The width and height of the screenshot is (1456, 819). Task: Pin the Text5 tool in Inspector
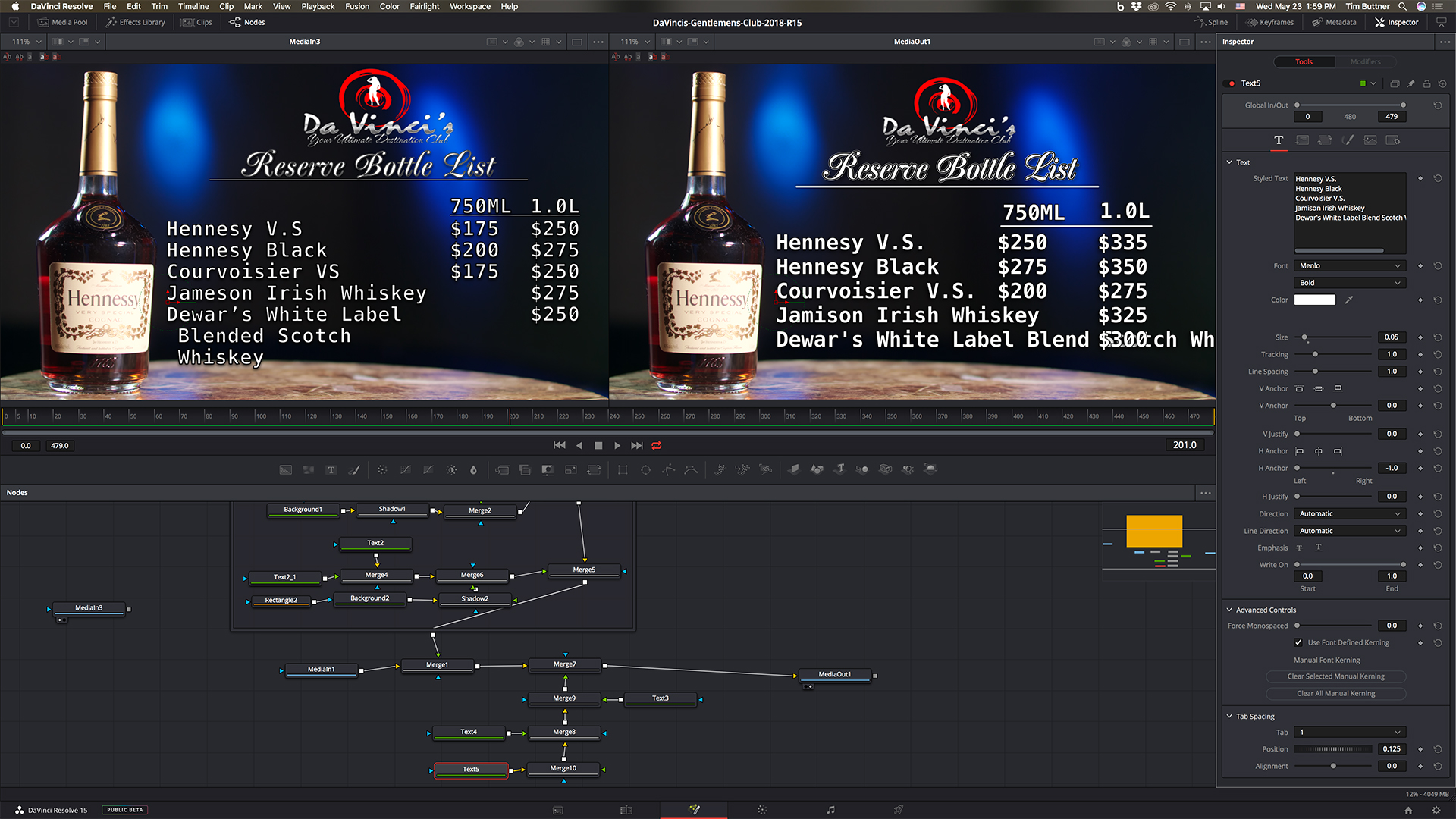[x=1410, y=83]
